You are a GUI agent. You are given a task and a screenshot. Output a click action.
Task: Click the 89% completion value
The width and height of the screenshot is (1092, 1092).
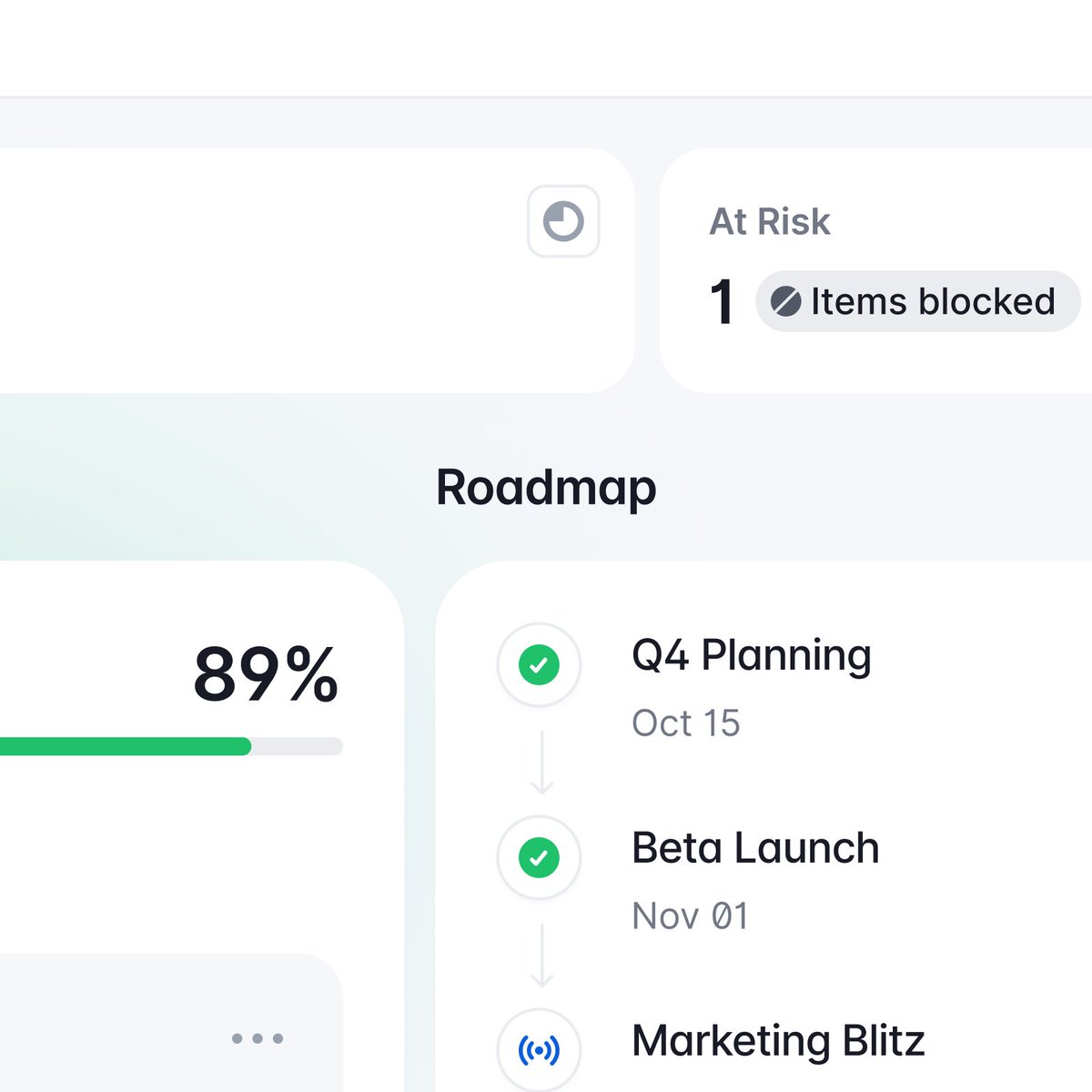[x=266, y=674]
